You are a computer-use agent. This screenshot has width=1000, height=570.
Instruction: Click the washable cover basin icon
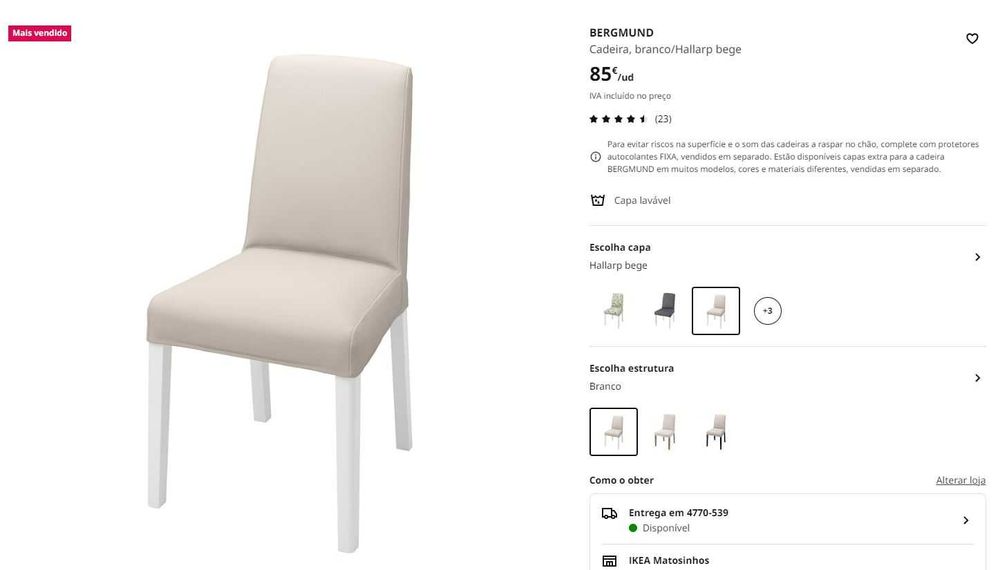click(x=597, y=200)
